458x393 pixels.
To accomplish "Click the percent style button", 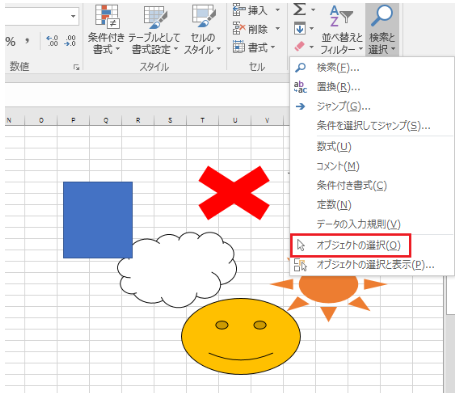I will (11, 41).
